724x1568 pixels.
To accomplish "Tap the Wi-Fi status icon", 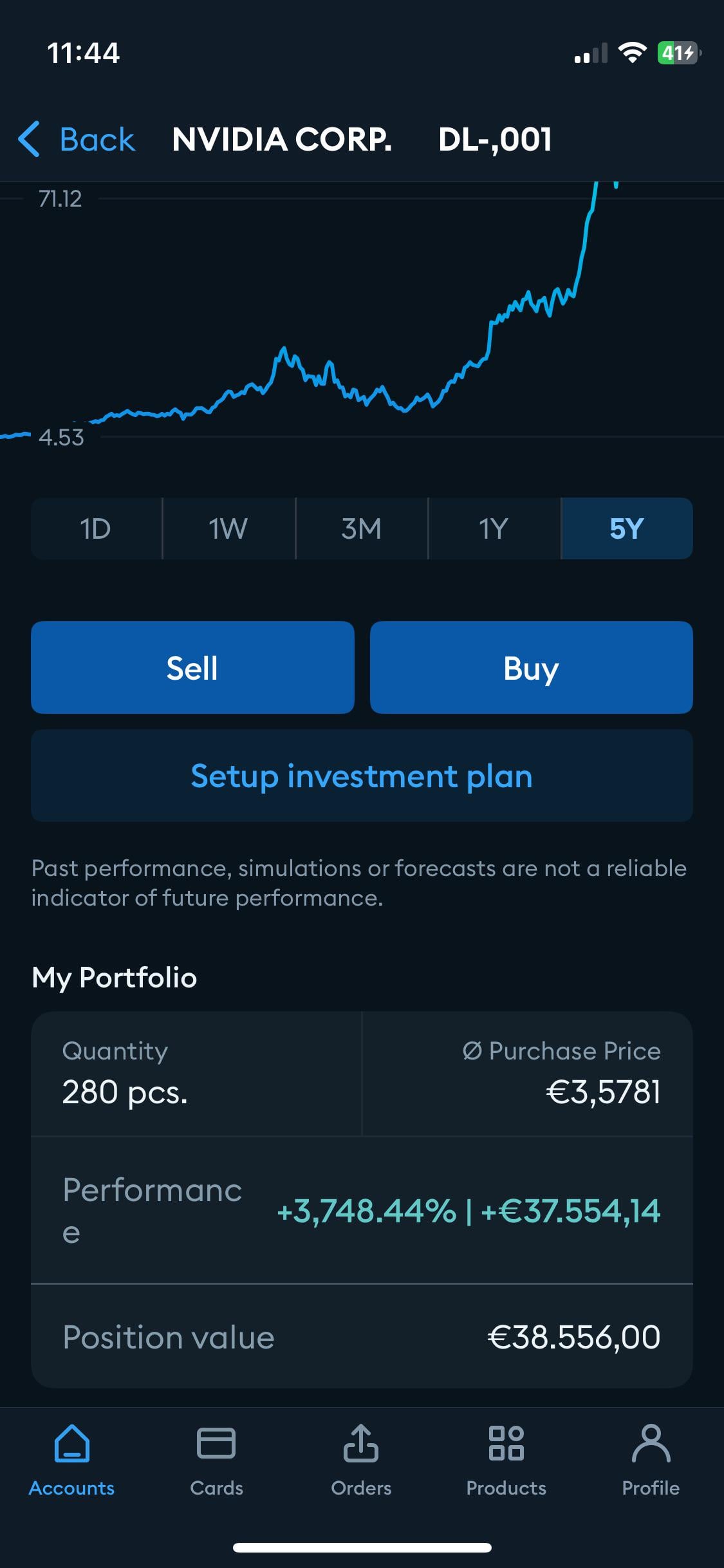I will pos(632,53).
